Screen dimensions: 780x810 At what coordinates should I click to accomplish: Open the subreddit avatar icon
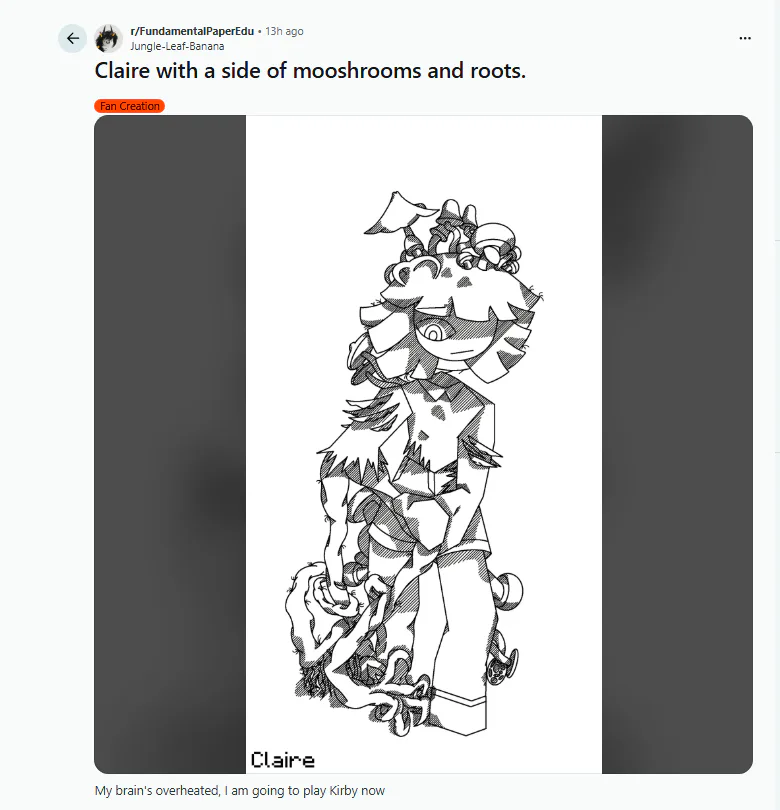[108, 38]
